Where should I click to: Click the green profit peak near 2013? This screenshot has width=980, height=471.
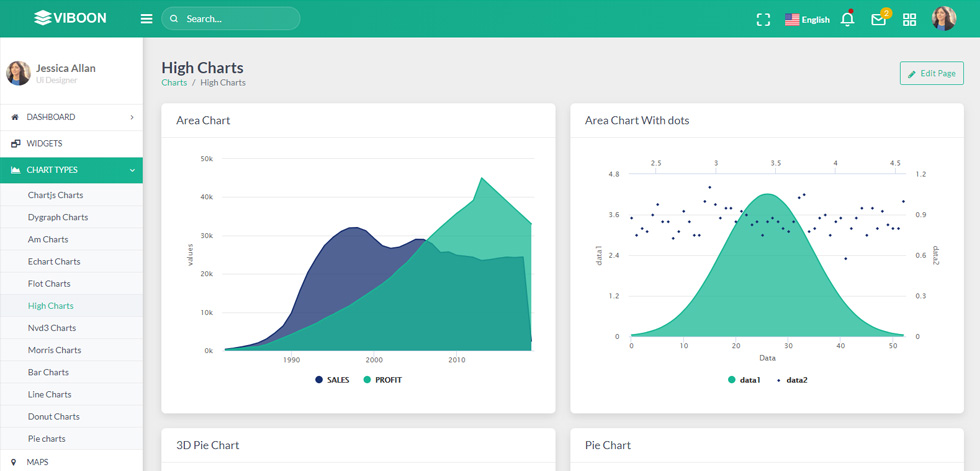click(x=481, y=180)
